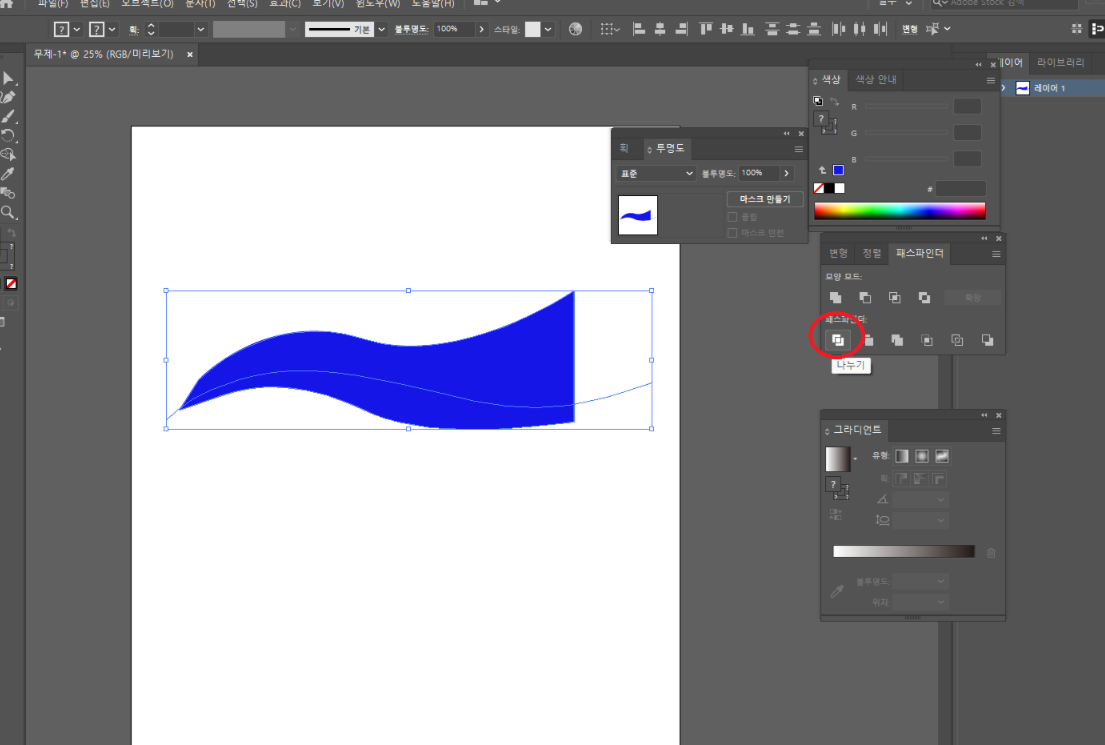Click blue last-color swatch in Color panel

click(x=838, y=170)
